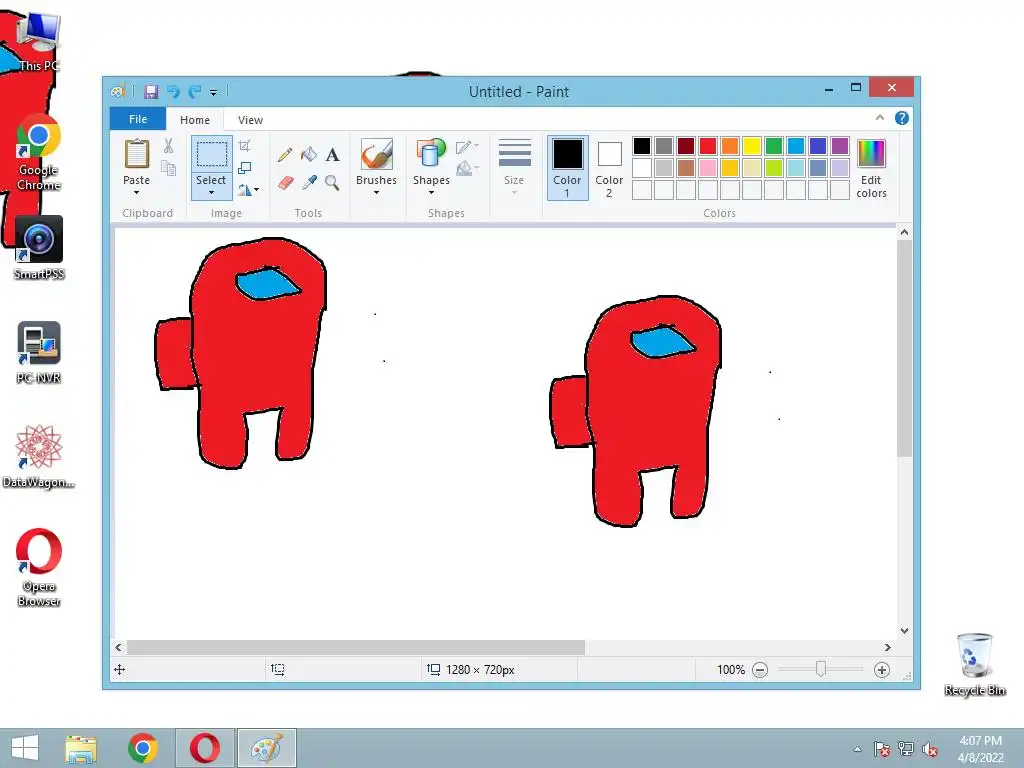Image resolution: width=1024 pixels, height=768 pixels.
Task: Click the Paste clipboard icon
Action: tap(136, 154)
